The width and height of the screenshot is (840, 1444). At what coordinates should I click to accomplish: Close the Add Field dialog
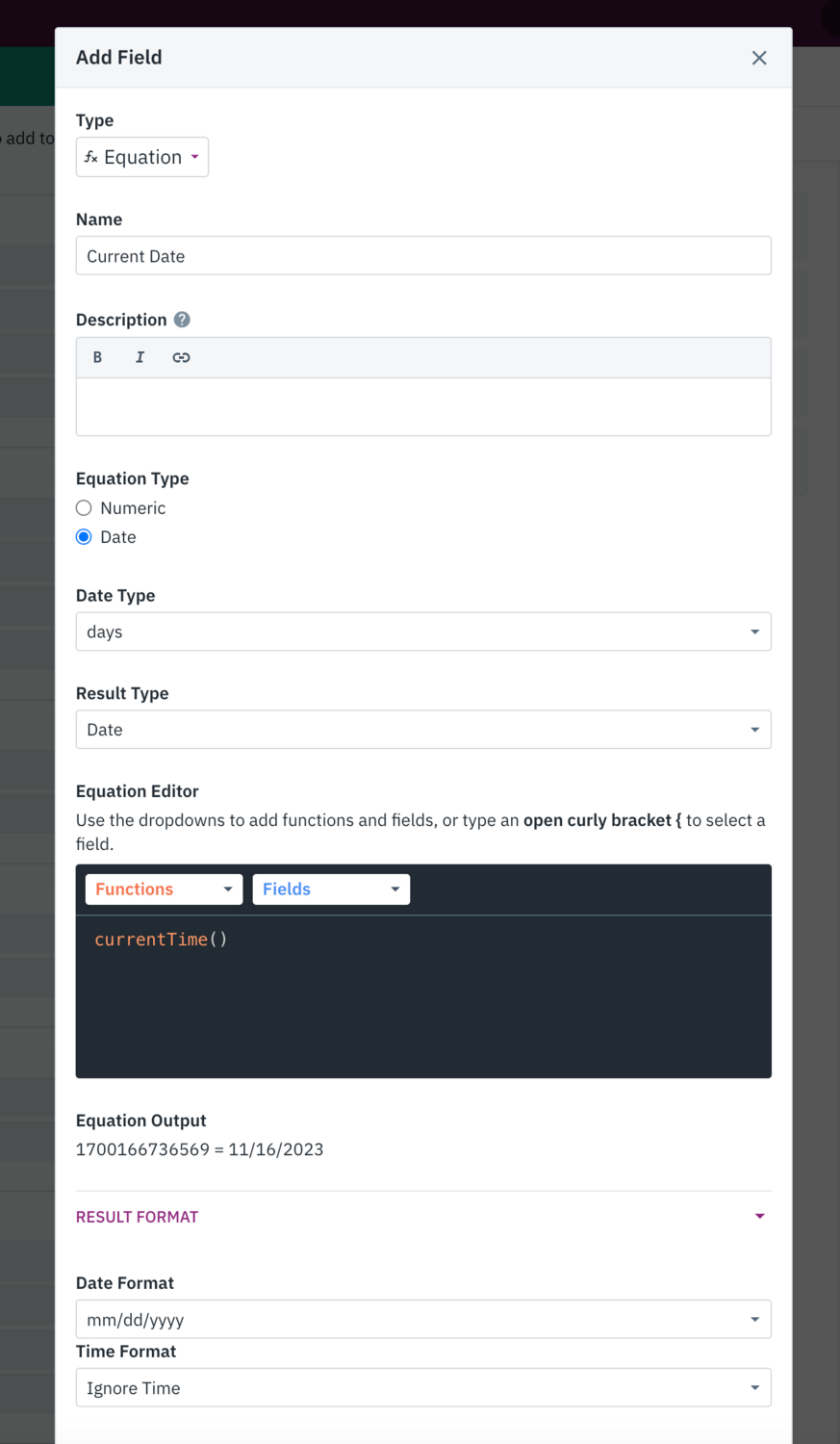(759, 58)
